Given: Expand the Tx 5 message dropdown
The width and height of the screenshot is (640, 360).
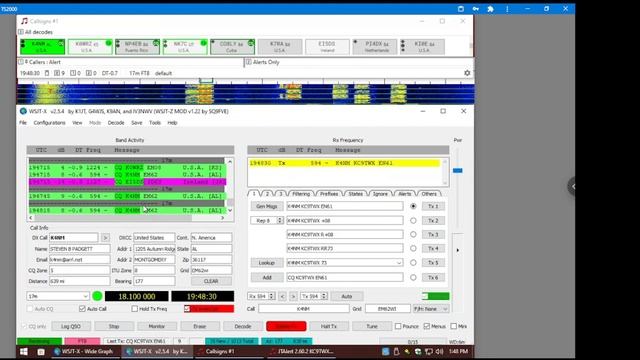Looking at the screenshot, I should (399, 262).
